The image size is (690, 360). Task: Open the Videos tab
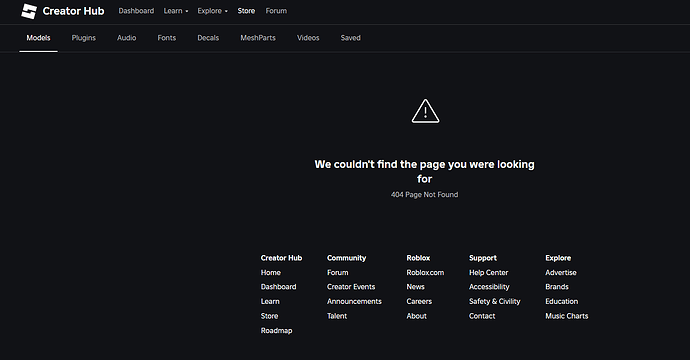point(308,38)
